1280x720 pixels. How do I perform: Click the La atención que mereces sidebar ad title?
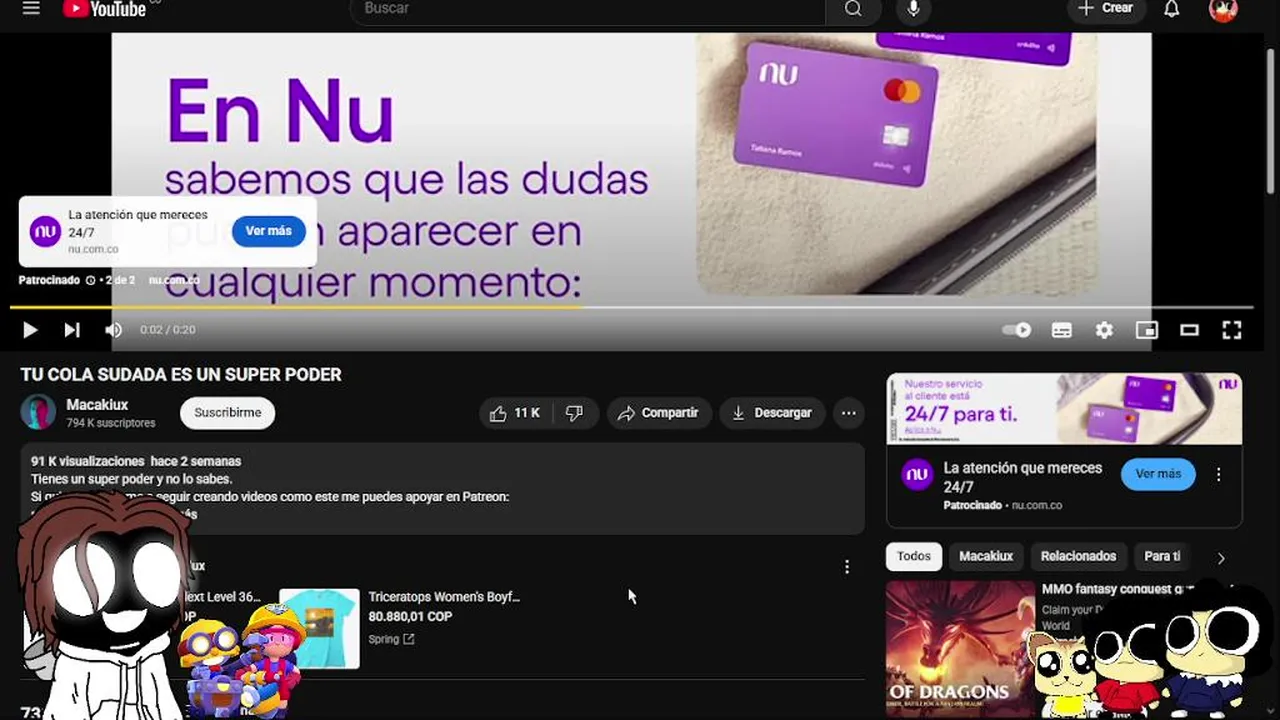click(x=1023, y=477)
